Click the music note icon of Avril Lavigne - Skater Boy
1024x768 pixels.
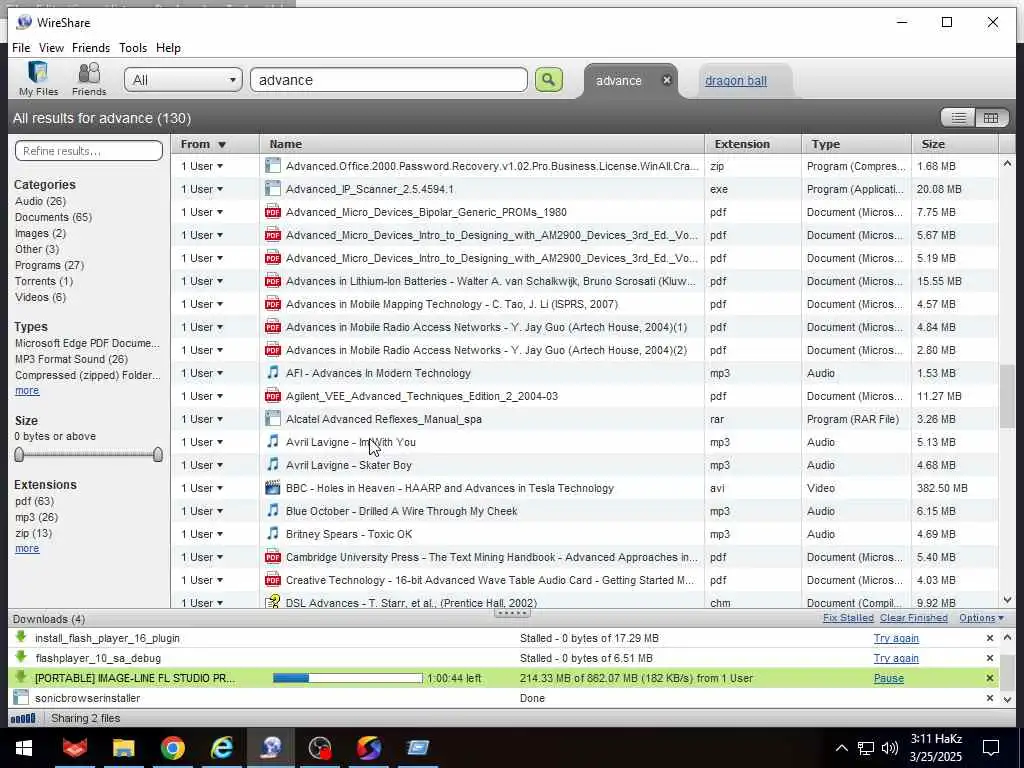[272, 464]
